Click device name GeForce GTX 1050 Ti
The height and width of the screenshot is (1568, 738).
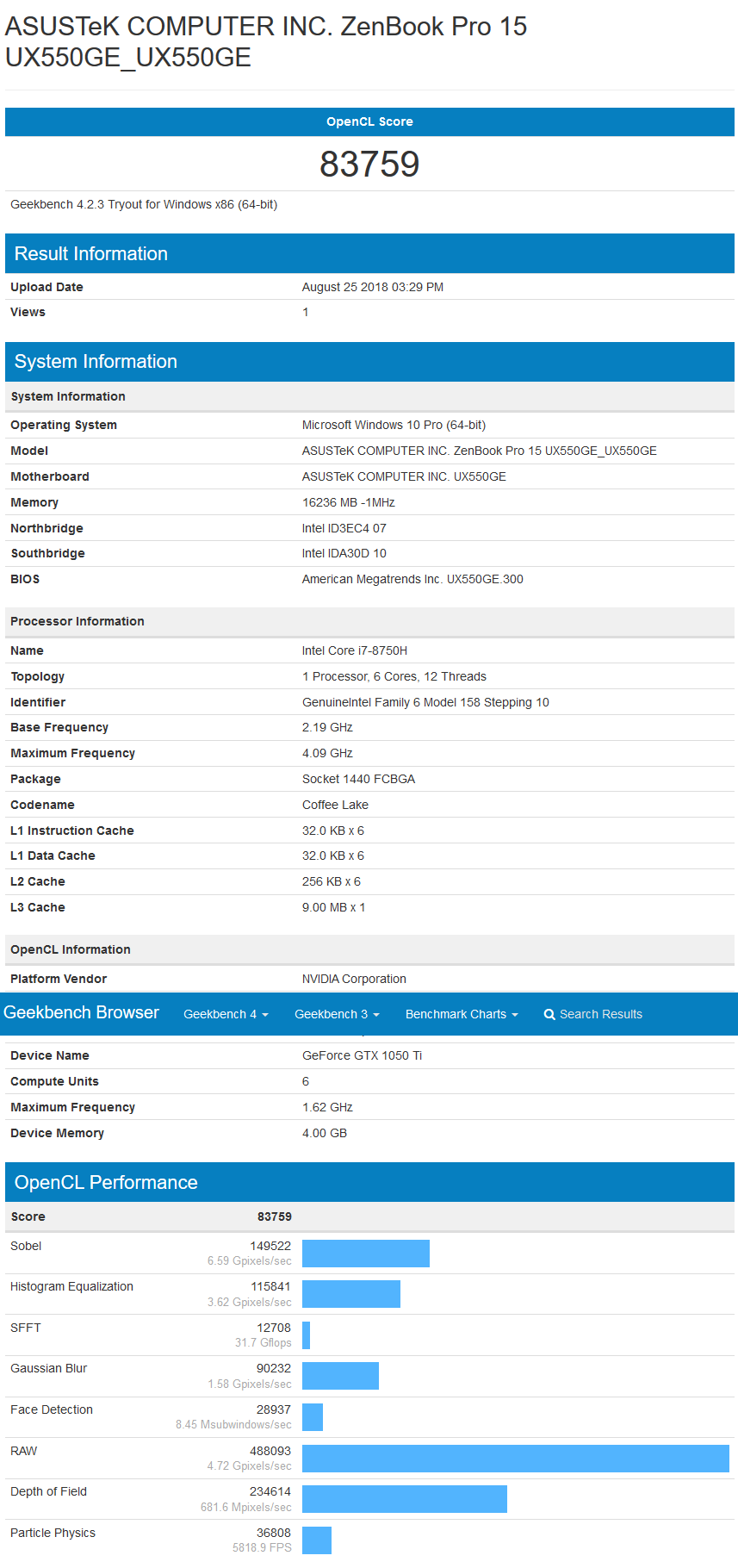pos(362,1055)
